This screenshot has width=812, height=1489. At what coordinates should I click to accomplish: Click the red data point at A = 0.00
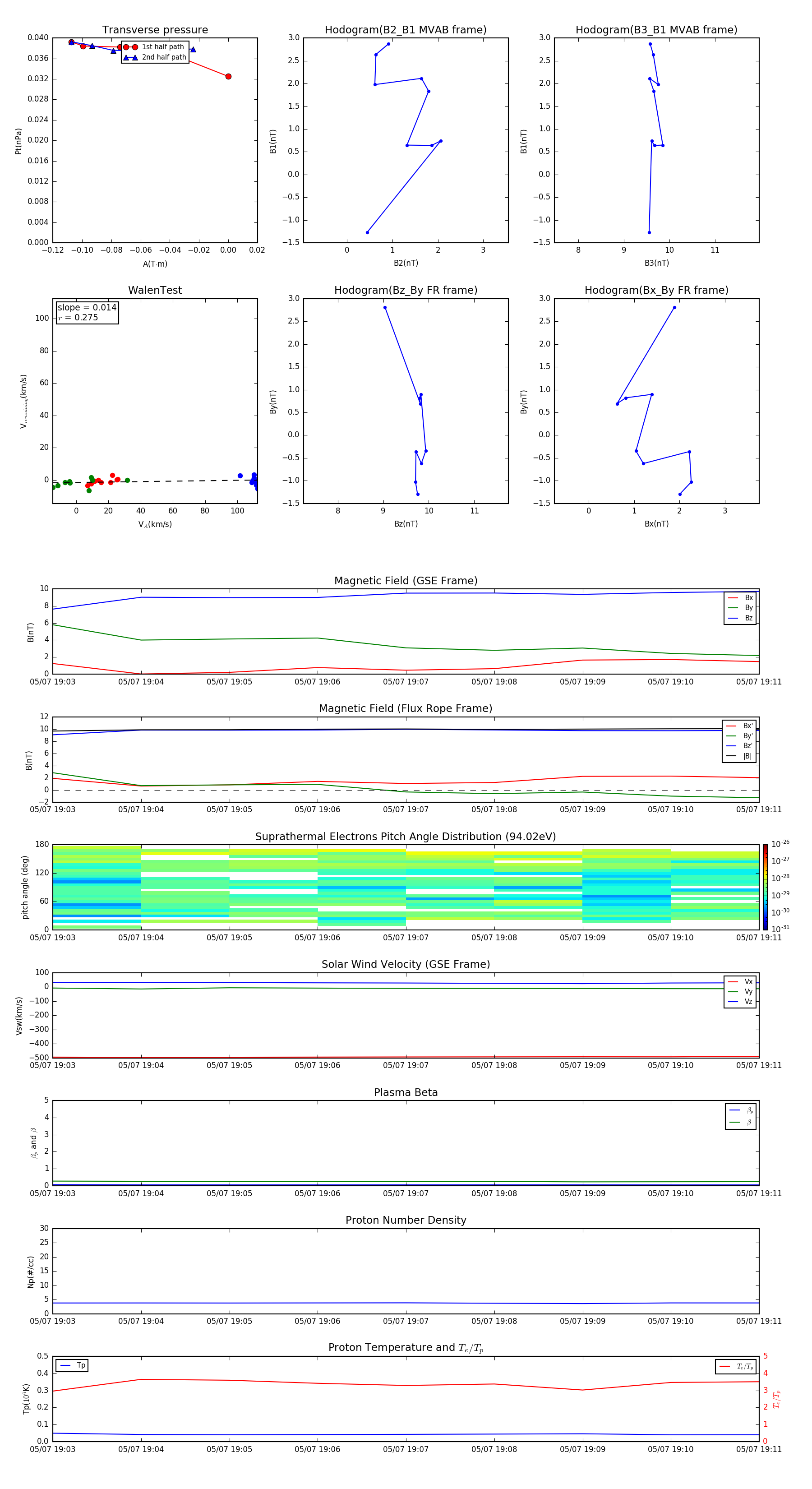pyautogui.click(x=228, y=76)
